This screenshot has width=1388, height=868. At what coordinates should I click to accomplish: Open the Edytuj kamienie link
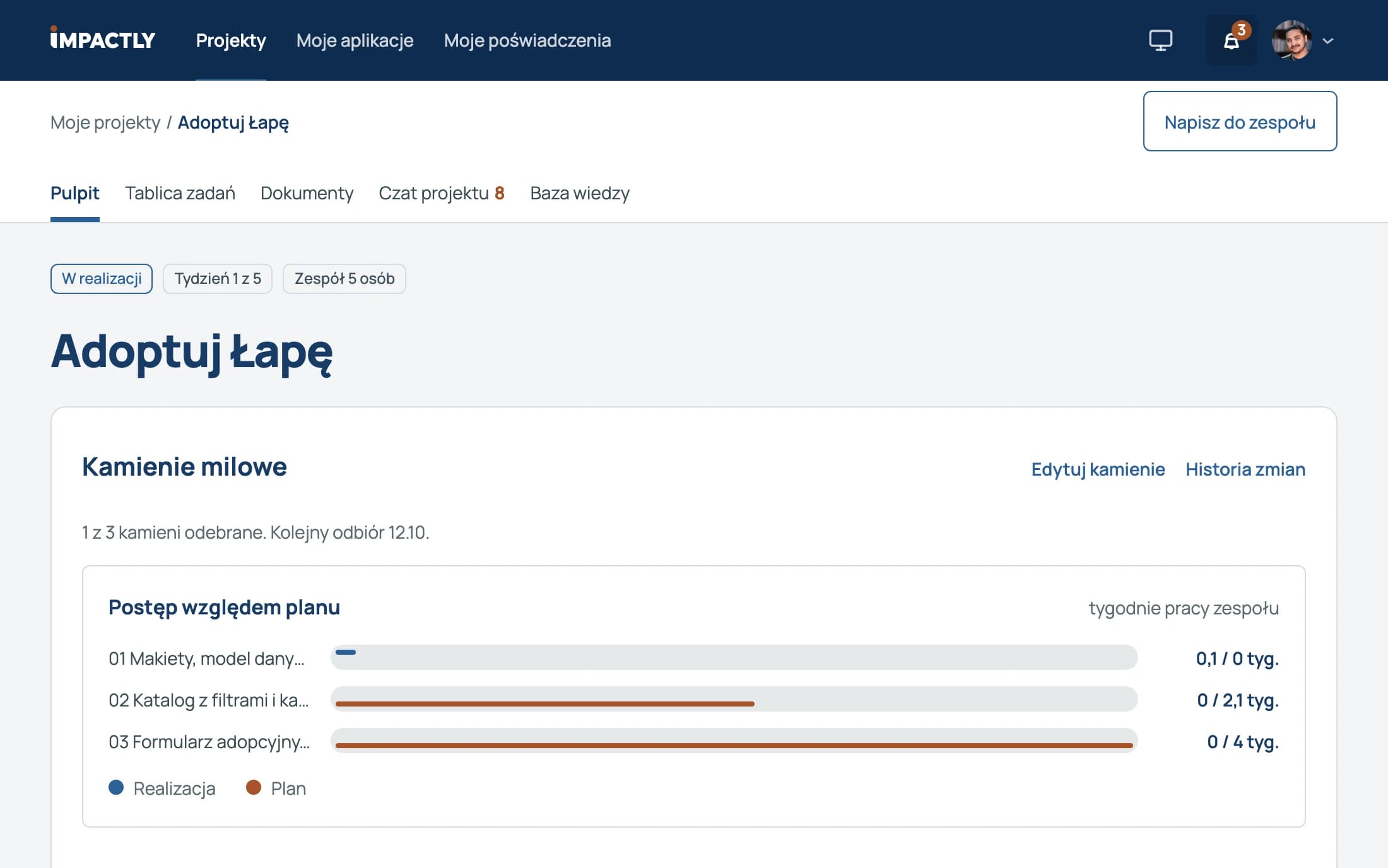[1098, 469]
